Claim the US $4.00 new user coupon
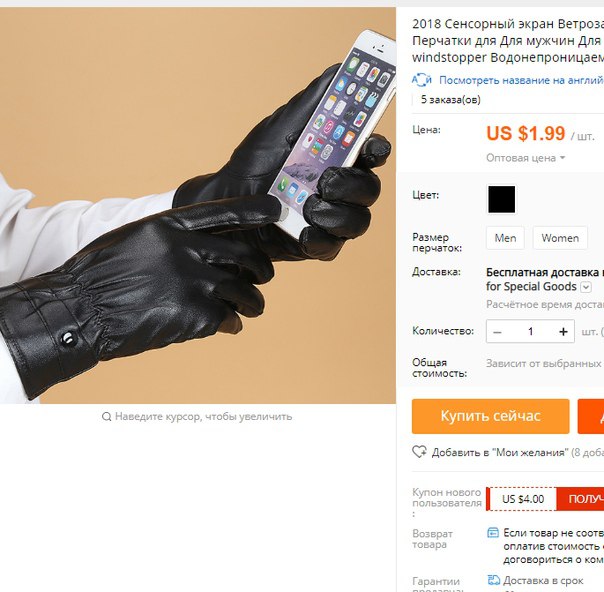 (x=580, y=499)
